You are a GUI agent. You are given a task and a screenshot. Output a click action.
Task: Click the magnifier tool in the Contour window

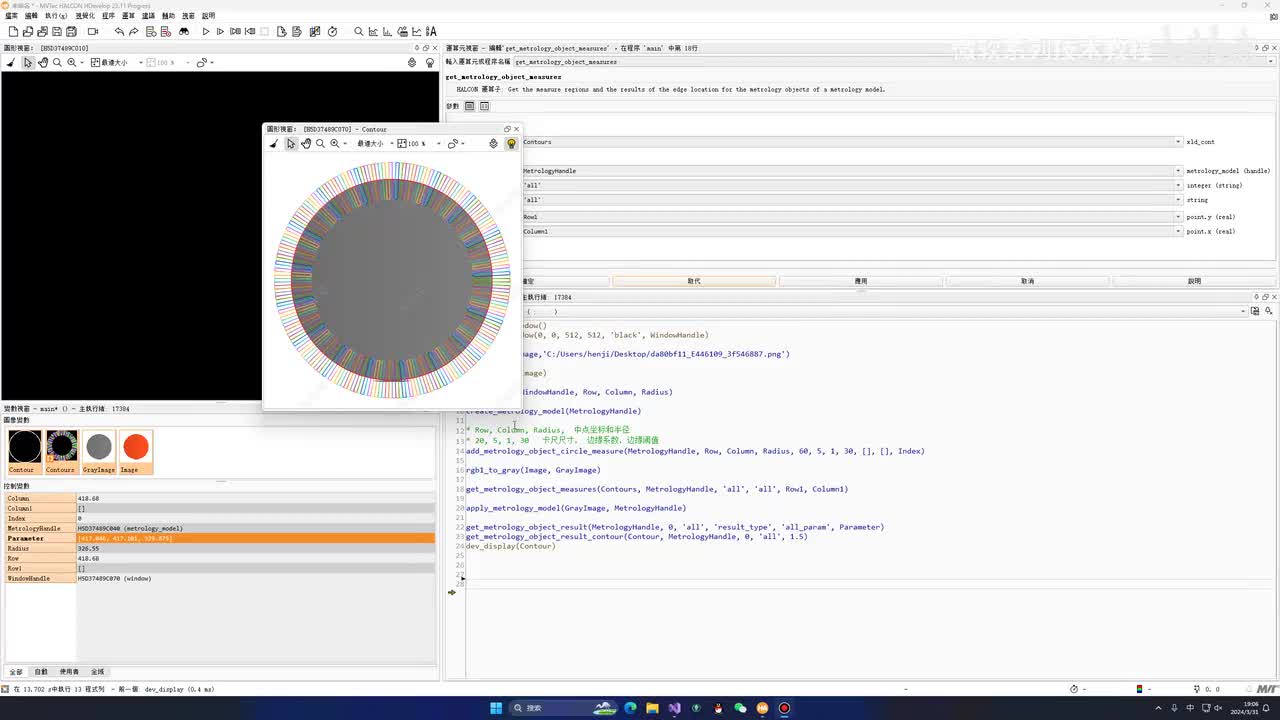[x=320, y=143]
